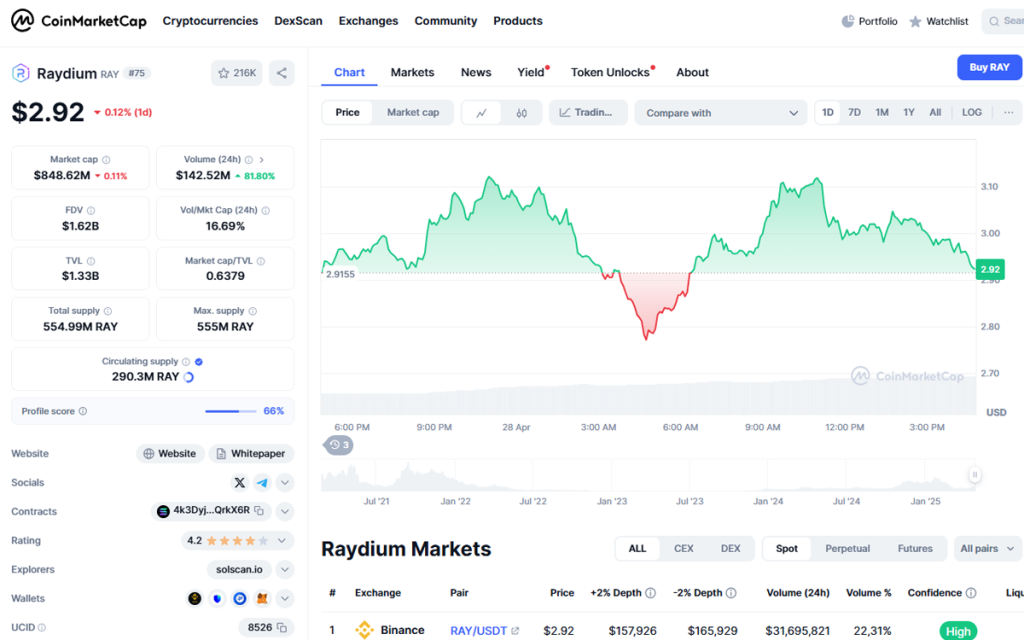Viewport: 1024px width, 640px height.
Task: Open the Raydium Website link
Action: (170, 453)
